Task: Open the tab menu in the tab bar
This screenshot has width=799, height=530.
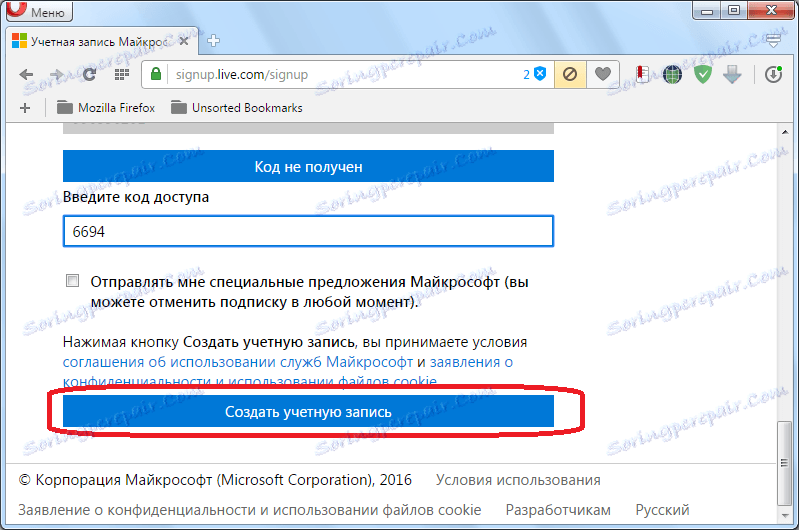Action: (x=774, y=41)
